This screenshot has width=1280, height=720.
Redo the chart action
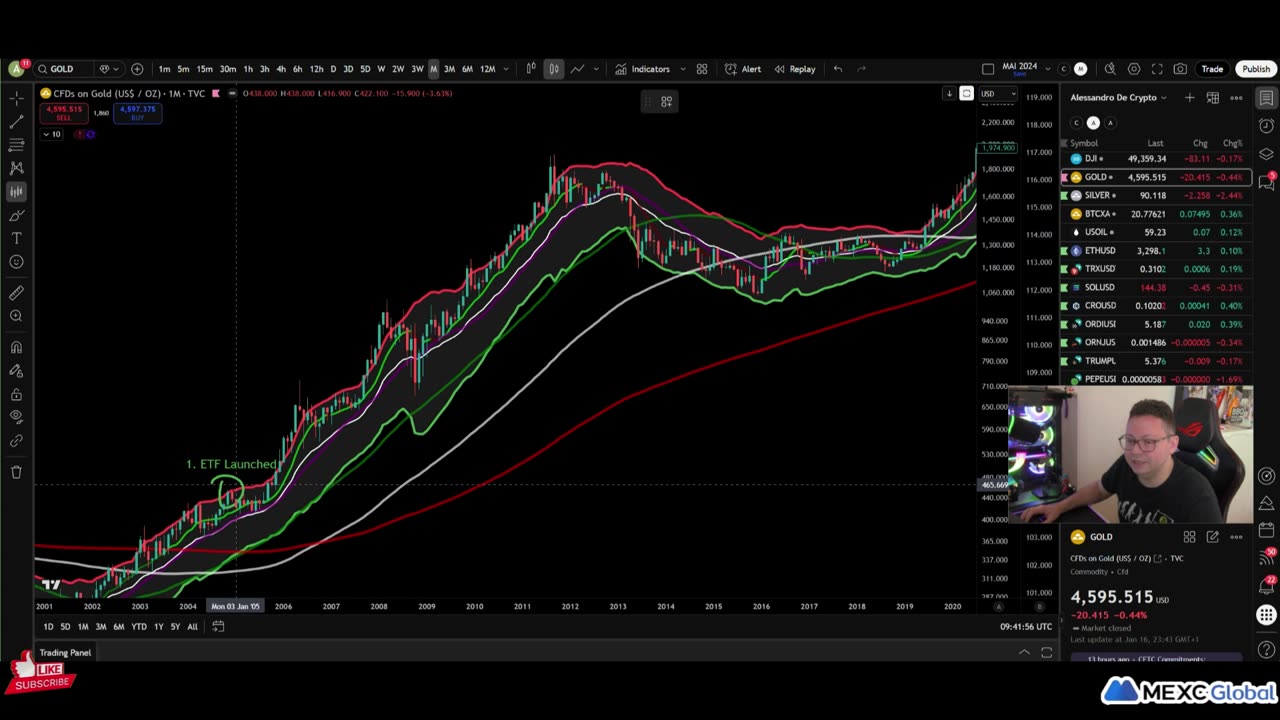point(862,69)
